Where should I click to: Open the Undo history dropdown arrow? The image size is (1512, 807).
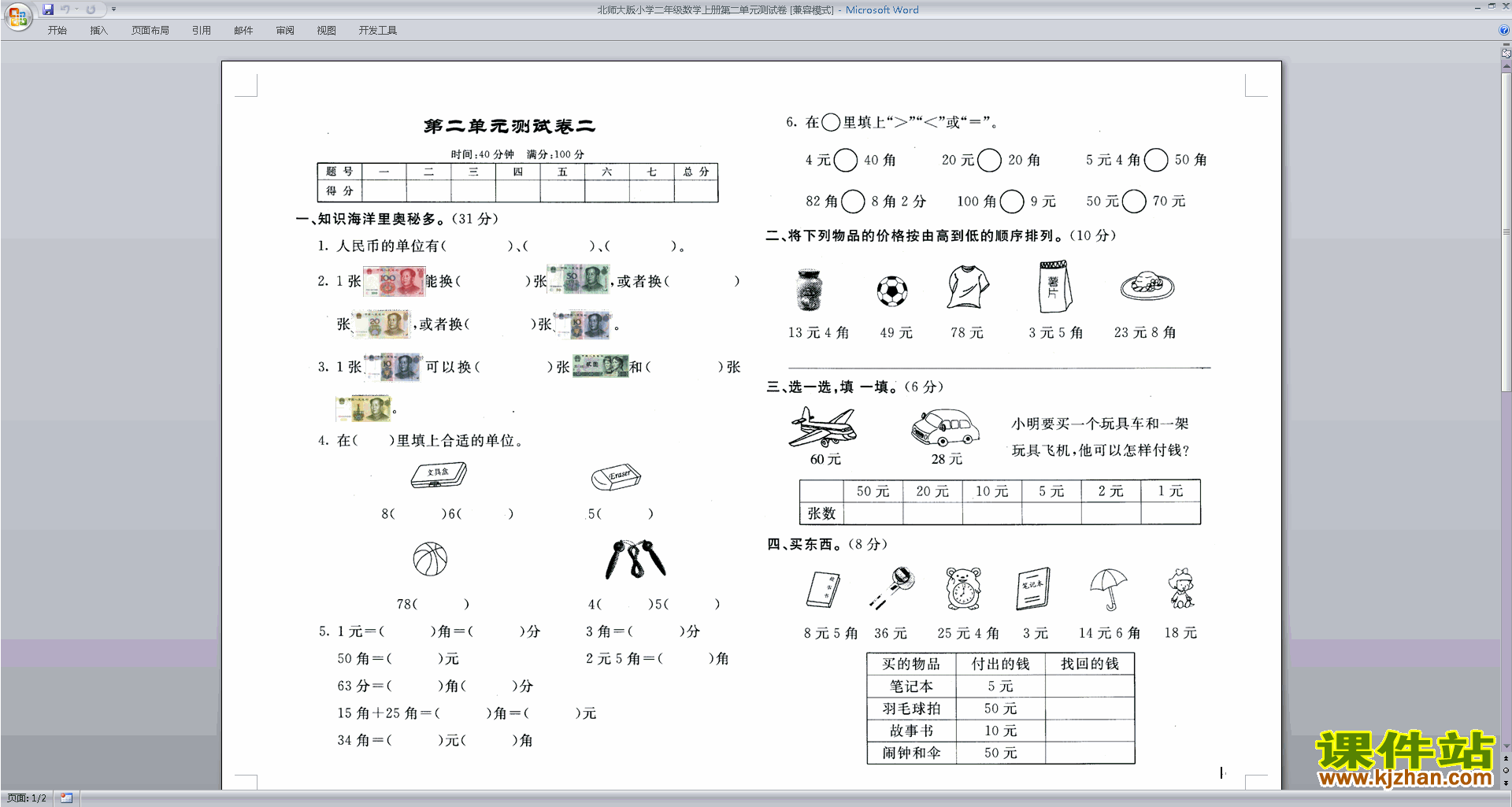point(76,9)
